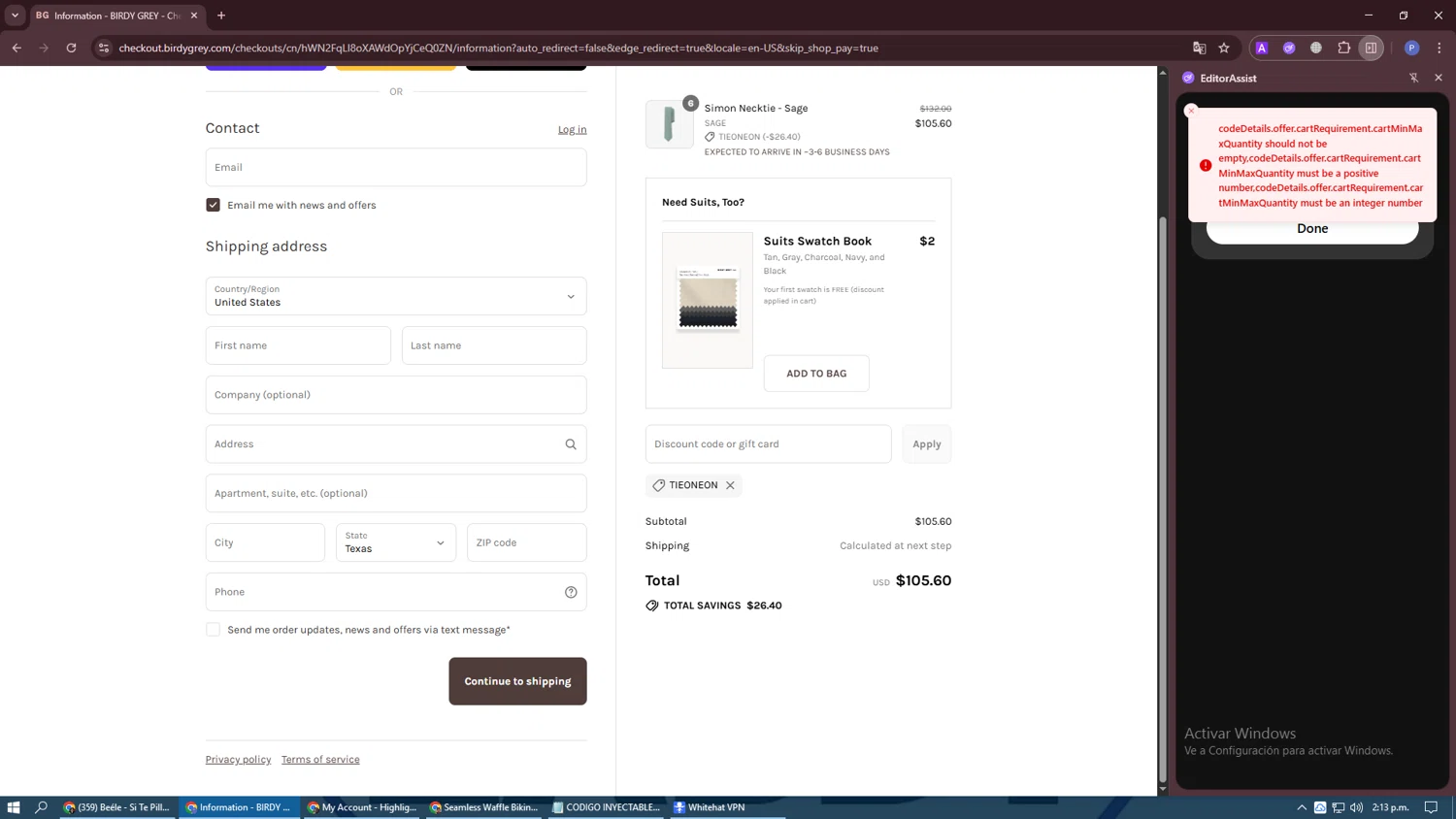Switch to the Beéle - Si Te Pill taskbar window
The height and width of the screenshot is (819, 1456).
click(x=117, y=807)
